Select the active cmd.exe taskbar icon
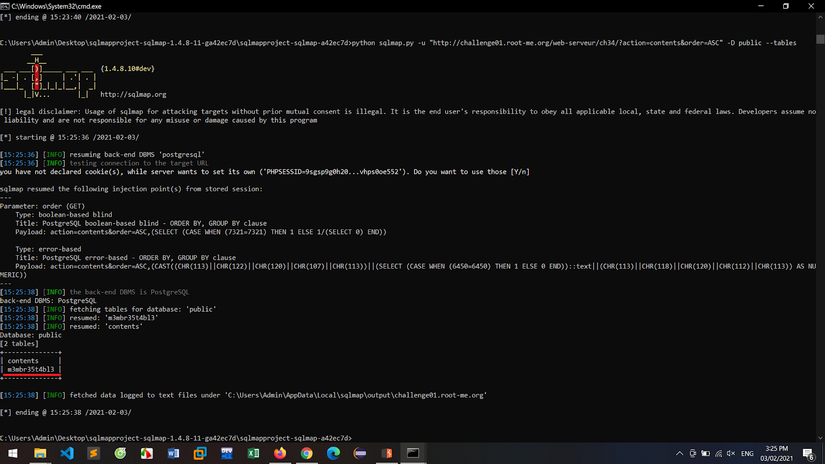 (x=413, y=453)
